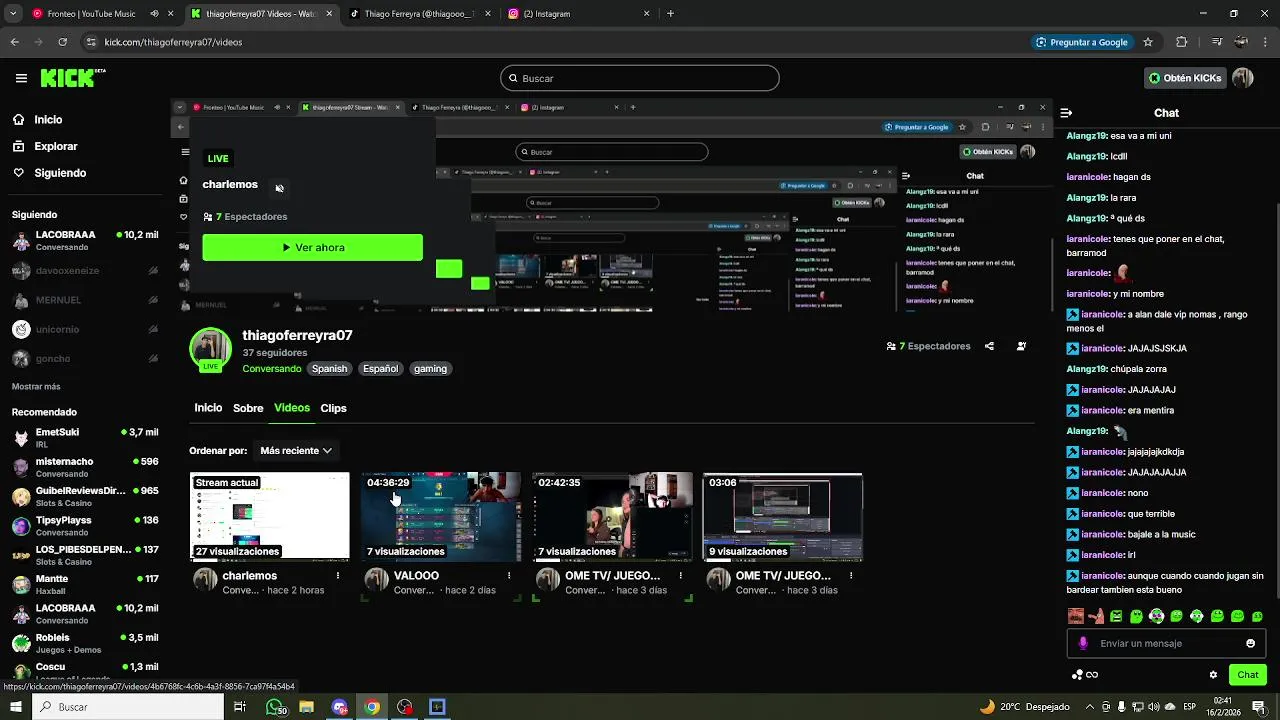
Task: Open the 02:42:35 video thumbnail
Action: click(612, 517)
